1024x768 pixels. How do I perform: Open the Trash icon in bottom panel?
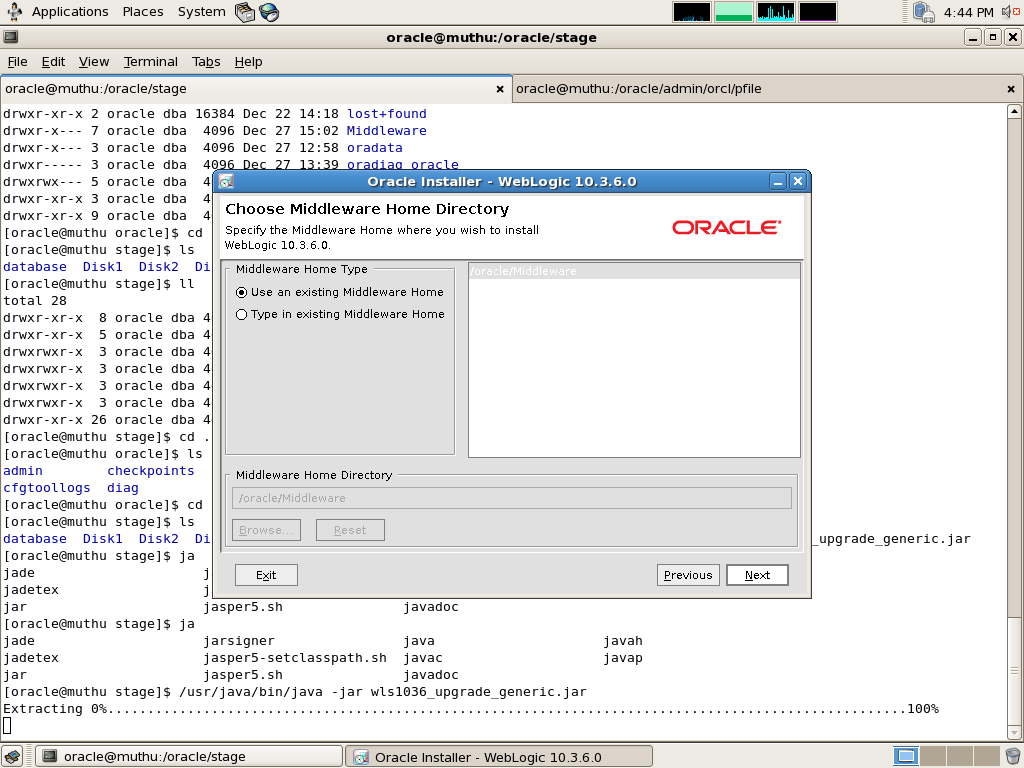[1013, 756]
